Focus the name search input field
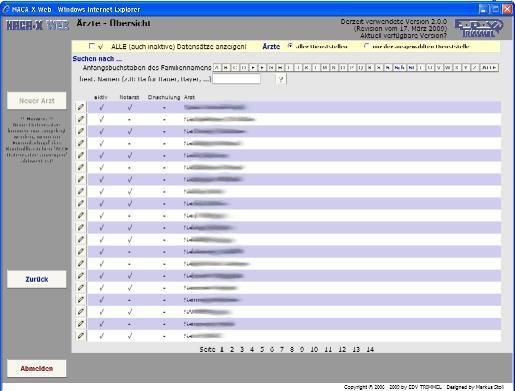Screen dimensions: 515x391 [x=236, y=79]
